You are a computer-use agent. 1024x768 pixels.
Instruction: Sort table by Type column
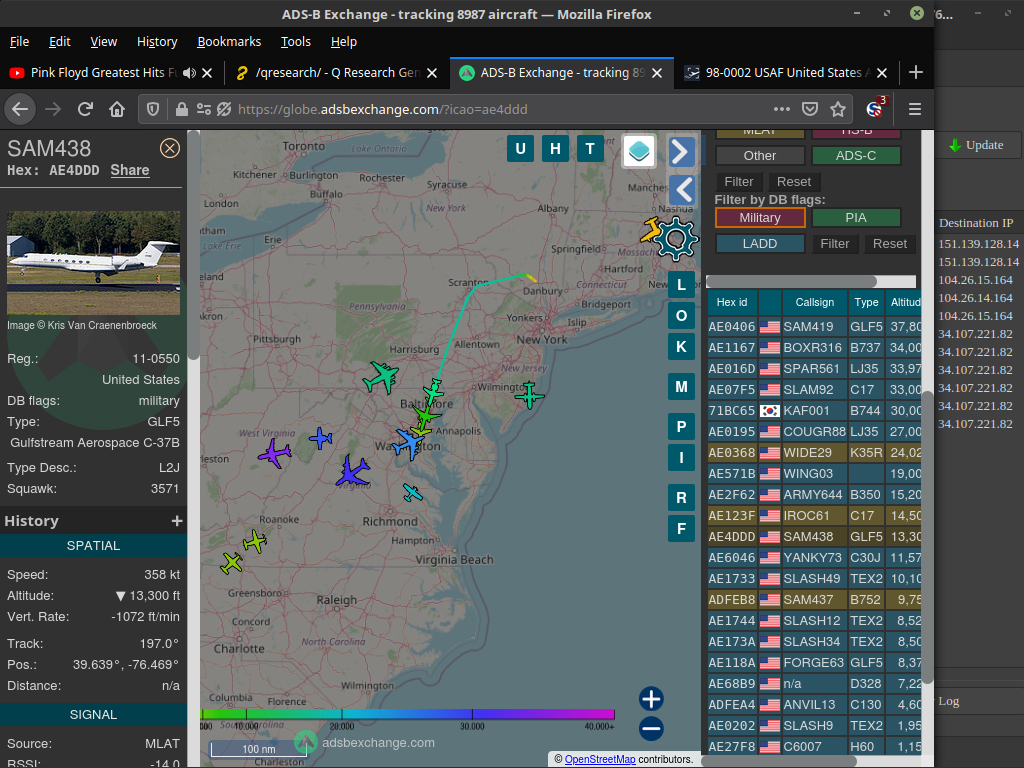point(866,302)
